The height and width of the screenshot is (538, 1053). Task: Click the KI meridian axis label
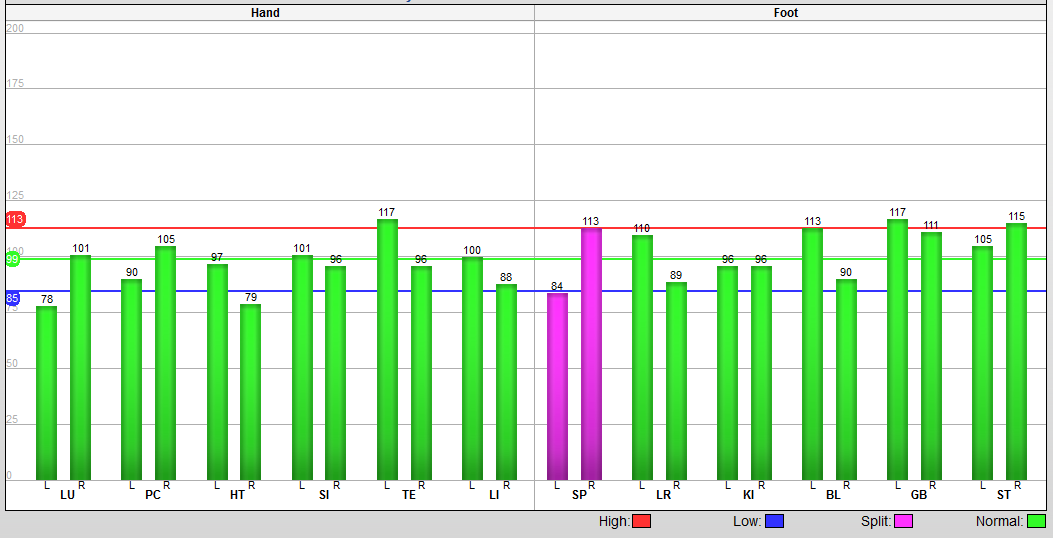click(748, 495)
